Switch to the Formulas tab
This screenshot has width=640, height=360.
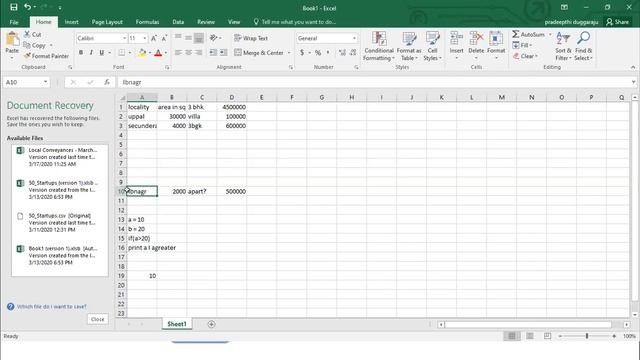click(x=147, y=22)
